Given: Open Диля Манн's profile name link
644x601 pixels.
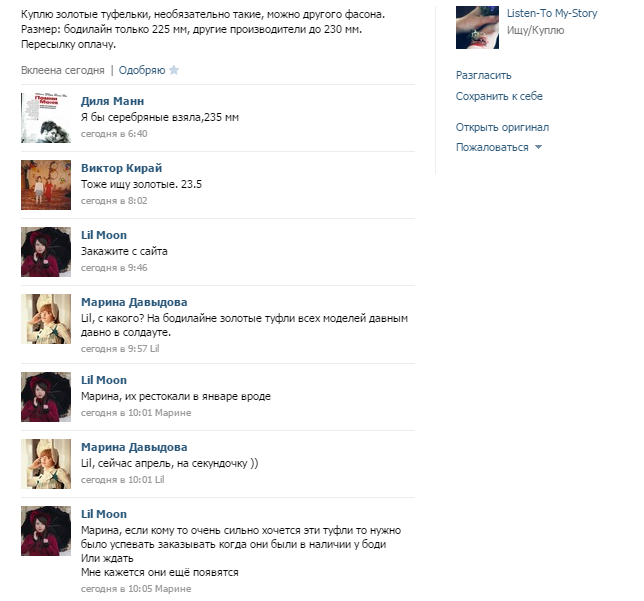Looking at the screenshot, I should click(113, 101).
